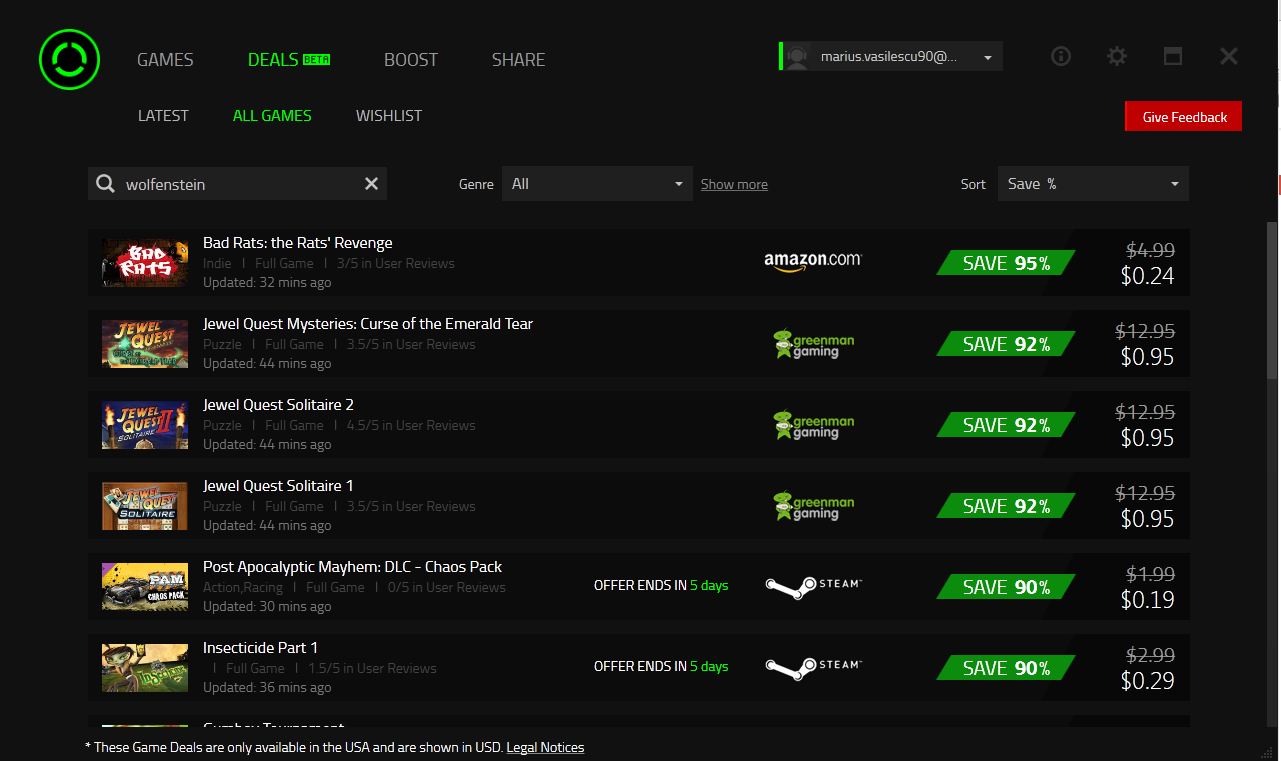Expand the account dropdown marius.vasilescu90
This screenshot has height=761, width=1281.
point(891,57)
